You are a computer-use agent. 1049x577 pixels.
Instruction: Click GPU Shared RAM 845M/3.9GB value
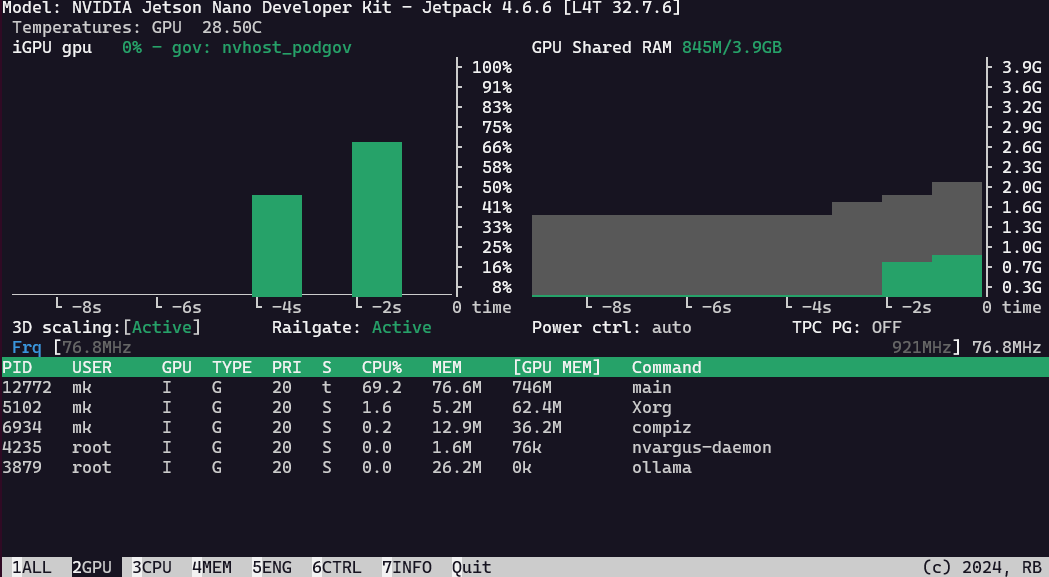click(x=731, y=48)
